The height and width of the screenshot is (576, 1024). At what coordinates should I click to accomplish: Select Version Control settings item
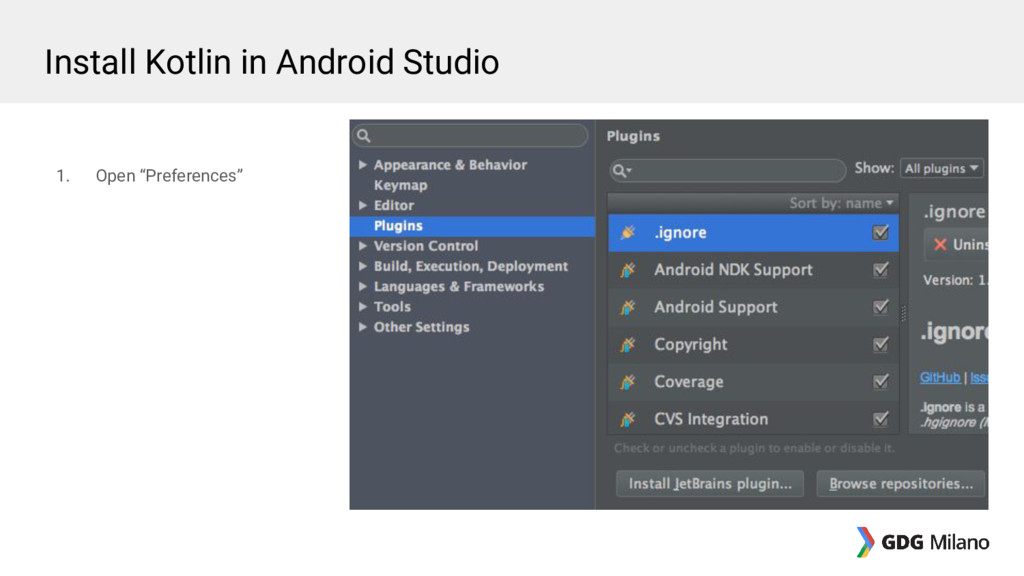tap(426, 246)
